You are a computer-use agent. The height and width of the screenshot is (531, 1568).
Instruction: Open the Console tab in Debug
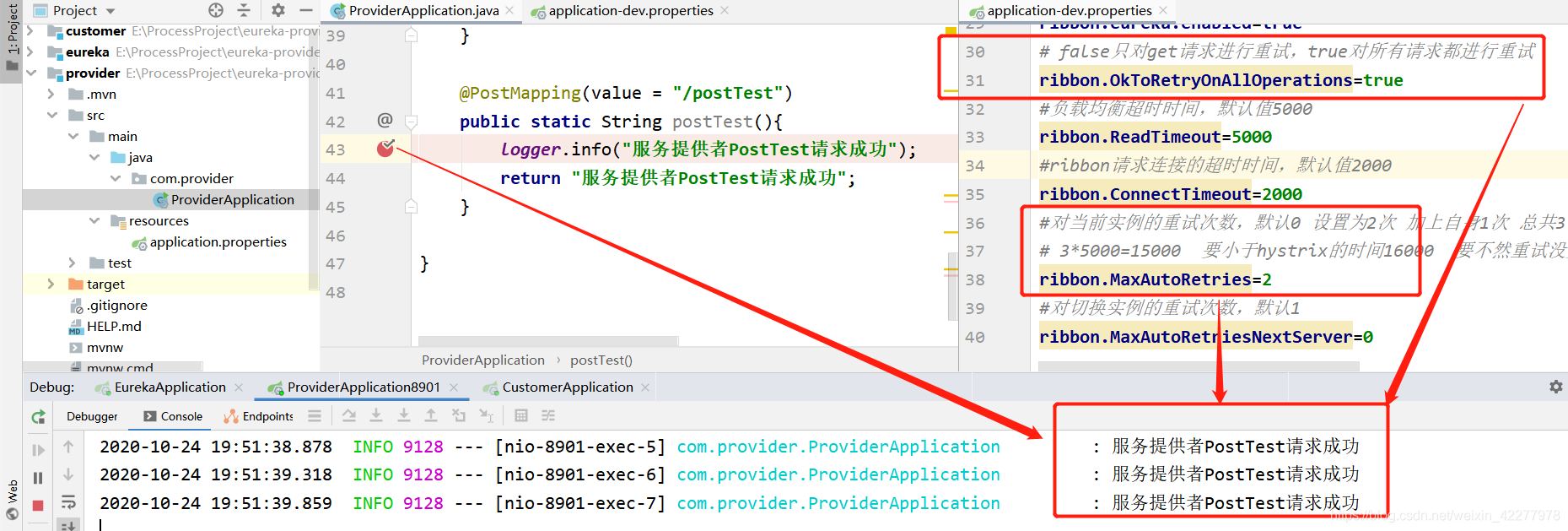tap(173, 416)
